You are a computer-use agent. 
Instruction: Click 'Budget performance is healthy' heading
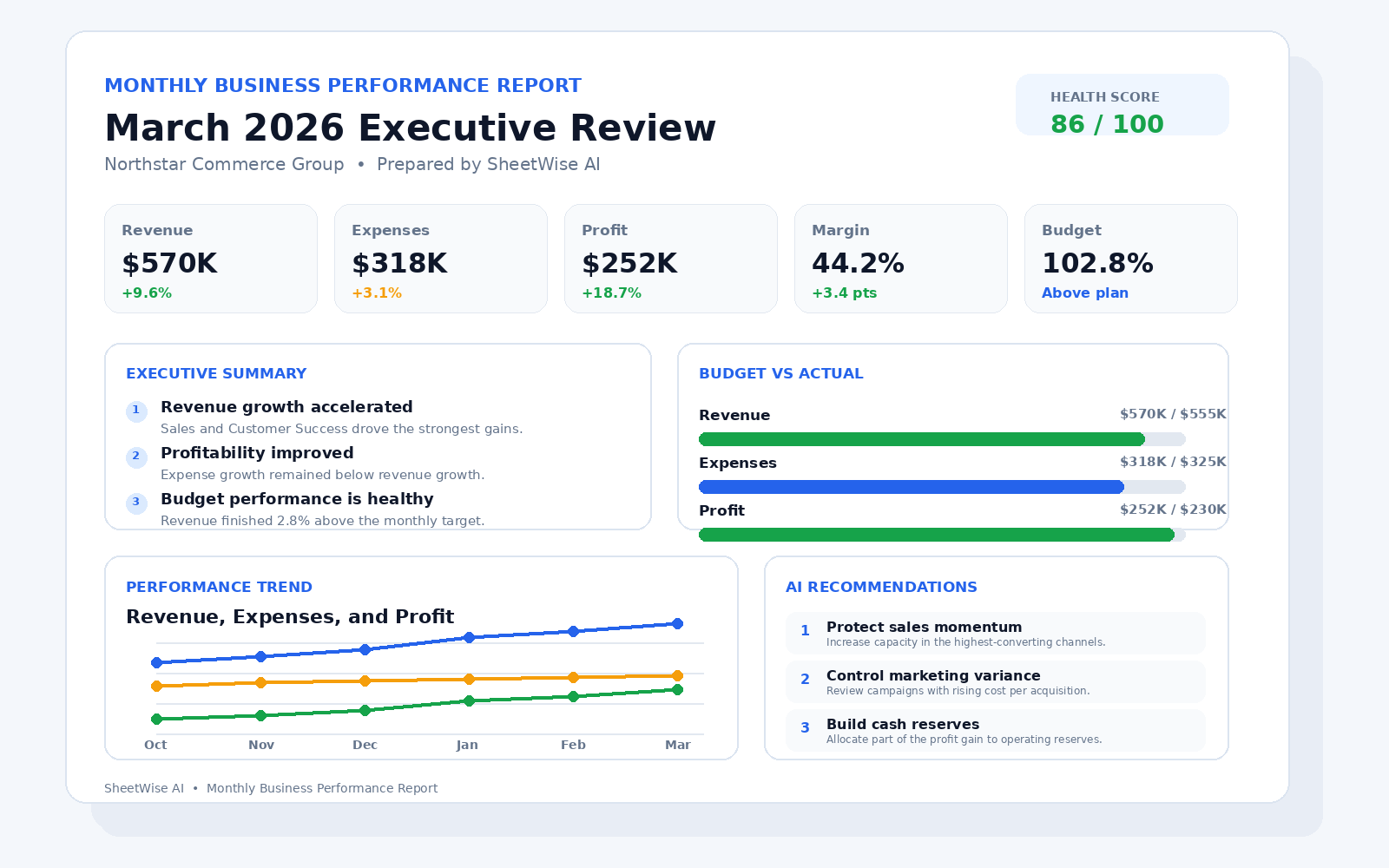[297, 499]
